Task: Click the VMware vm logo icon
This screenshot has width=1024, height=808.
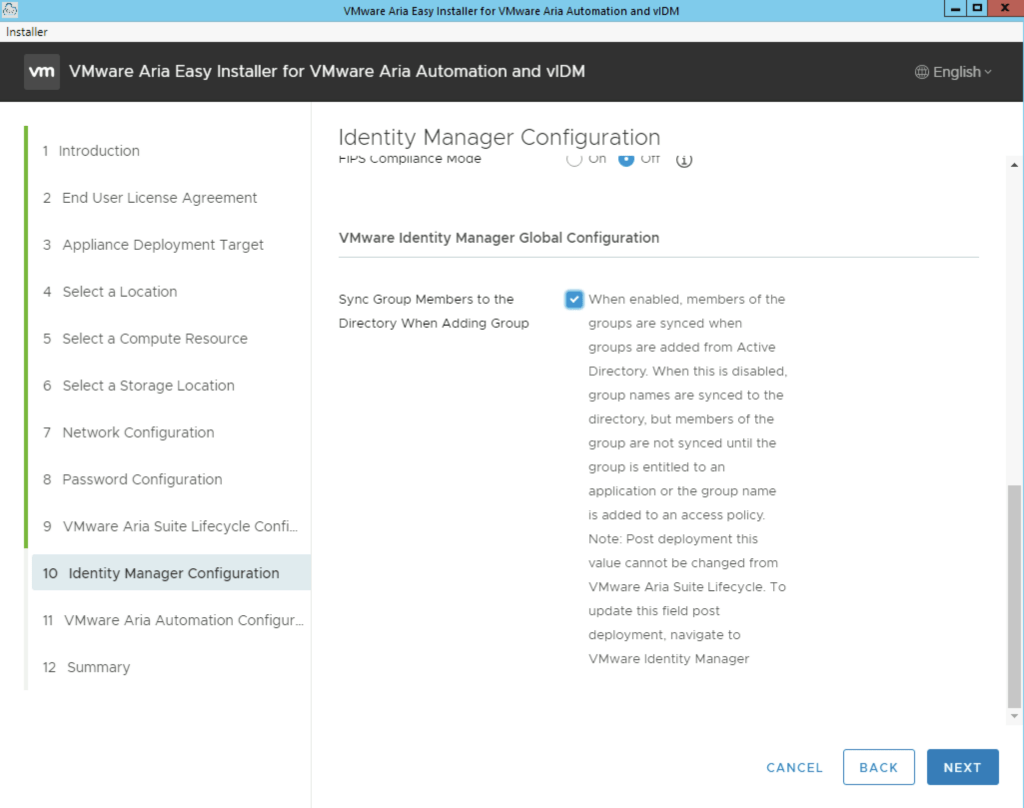Action: pos(42,72)
